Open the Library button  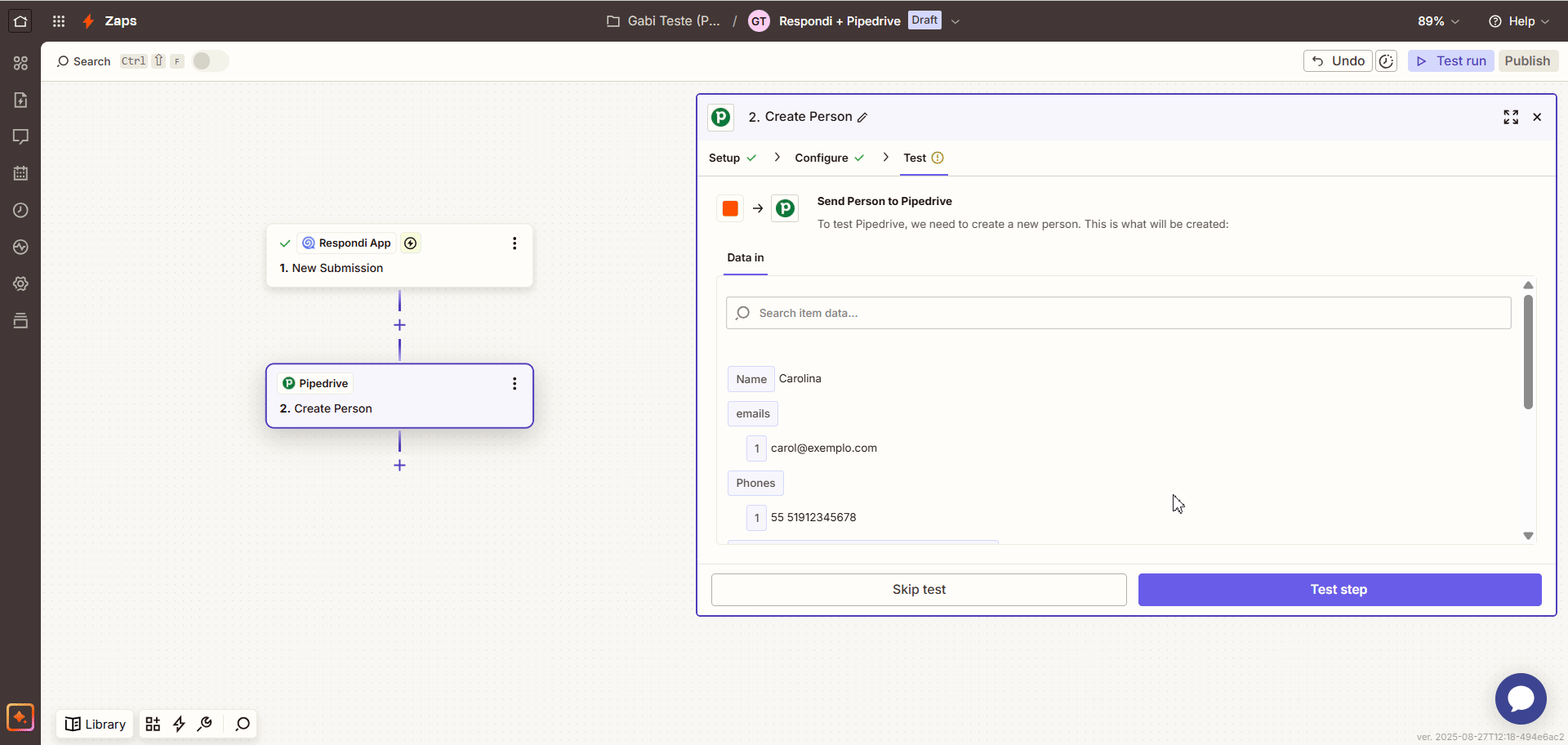96,724
